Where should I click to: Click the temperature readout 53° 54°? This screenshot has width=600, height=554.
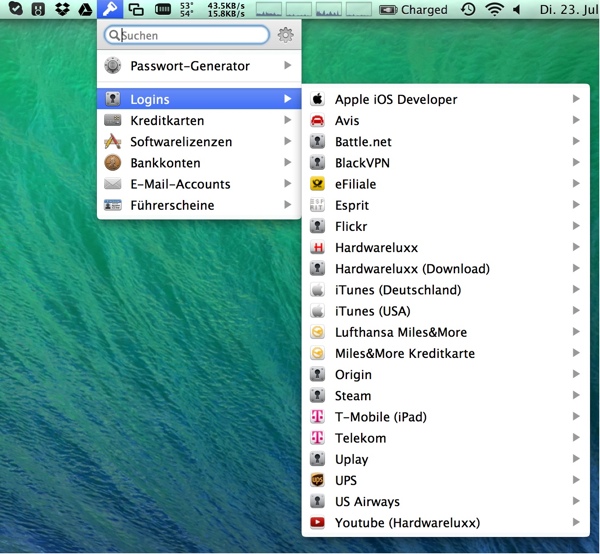(x=186, y=10)
